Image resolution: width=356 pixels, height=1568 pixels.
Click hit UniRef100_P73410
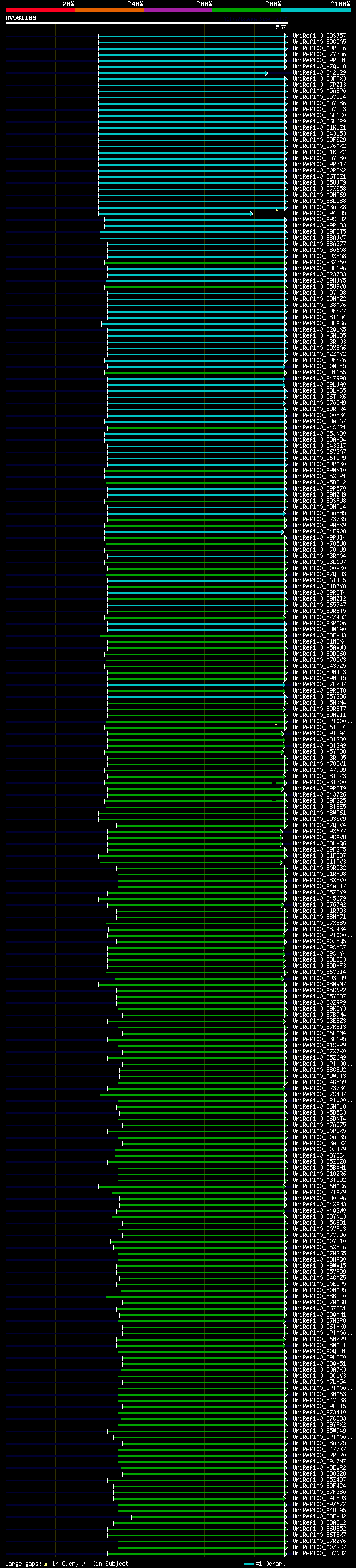pyautogui.click(x=319, y=1412)
